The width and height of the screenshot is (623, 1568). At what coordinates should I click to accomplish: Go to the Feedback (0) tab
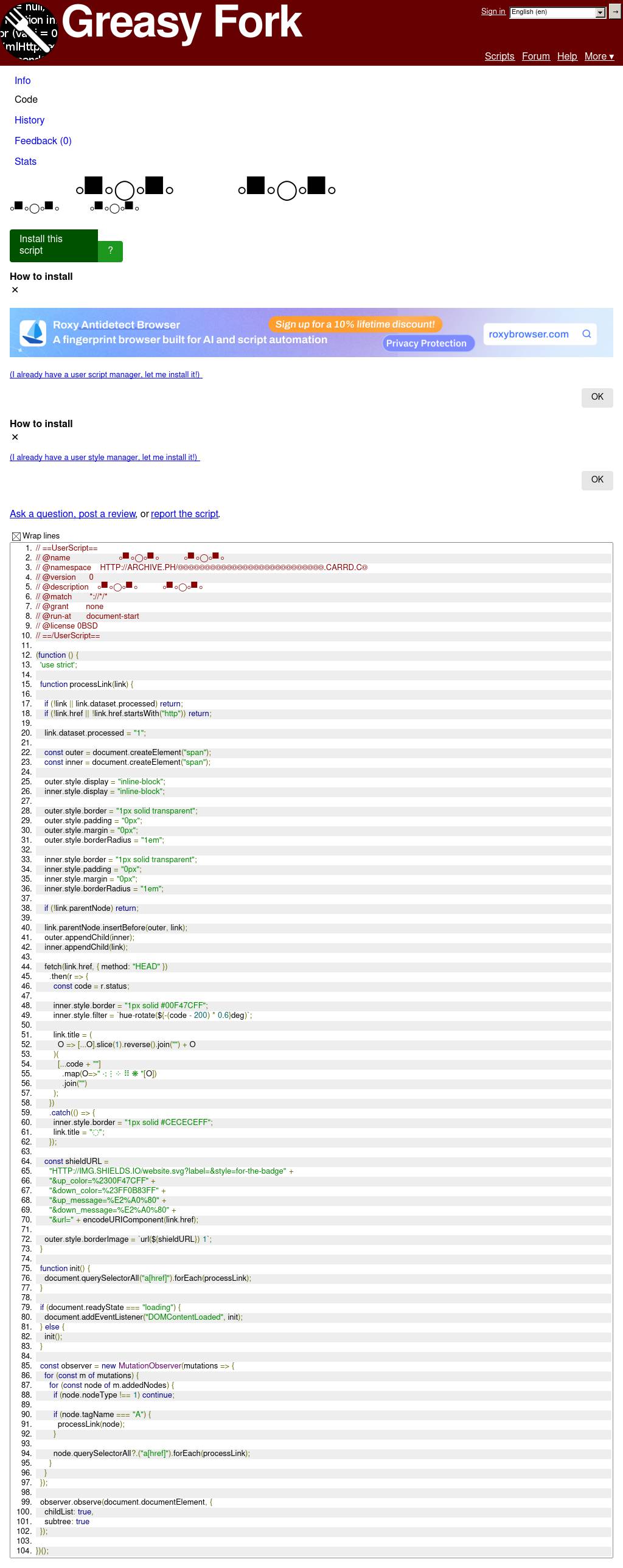coord(43,141)
